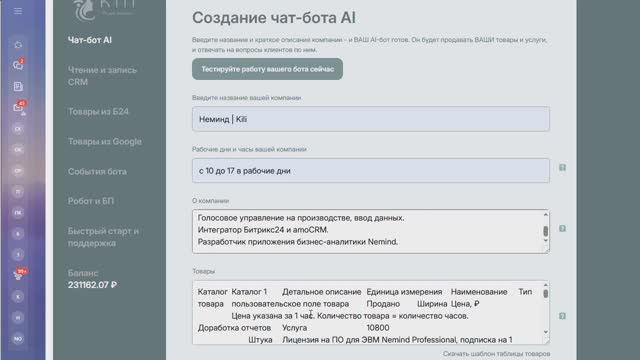Select the СК circle in sidebar
The width and height of the screenshot is (640, 360).
(18, 129)
